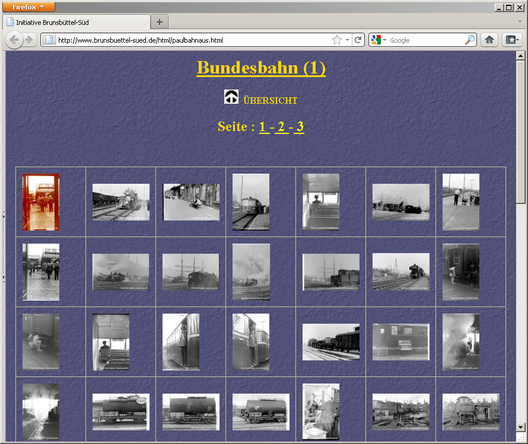Open row four first bright steam photo

pos(41,412)
